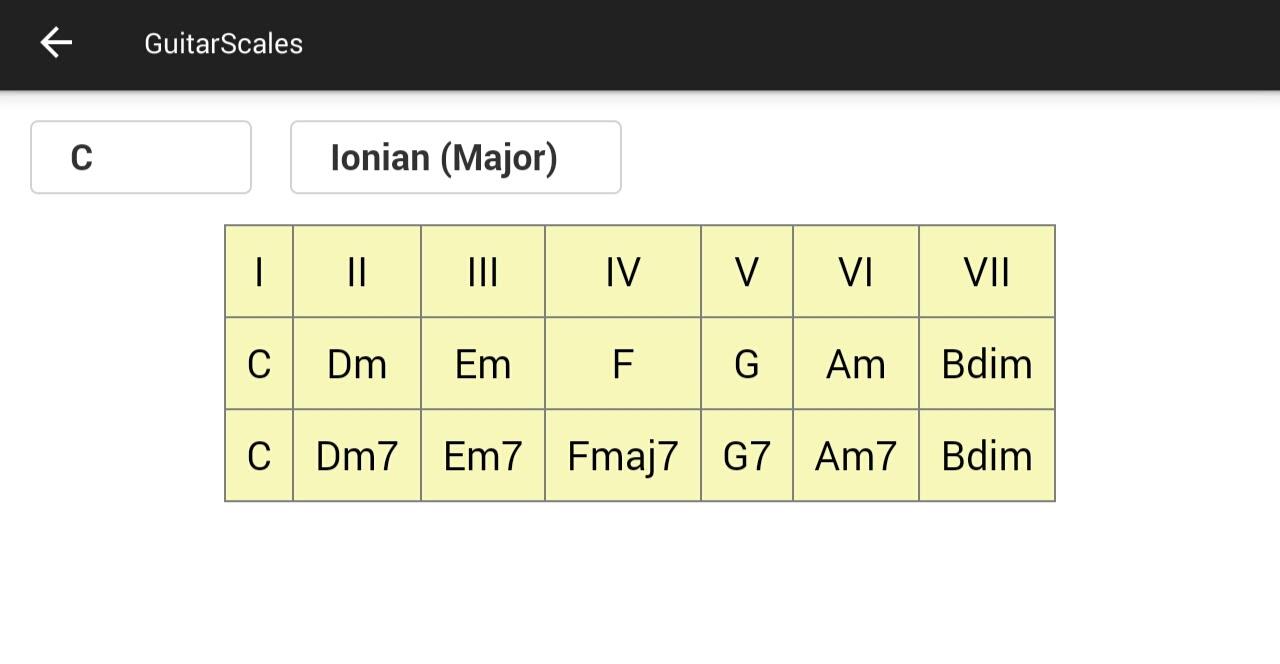This screenshot has height=664, width=1280.
Task: Click the degree III header cell
Action: [483, 272]
